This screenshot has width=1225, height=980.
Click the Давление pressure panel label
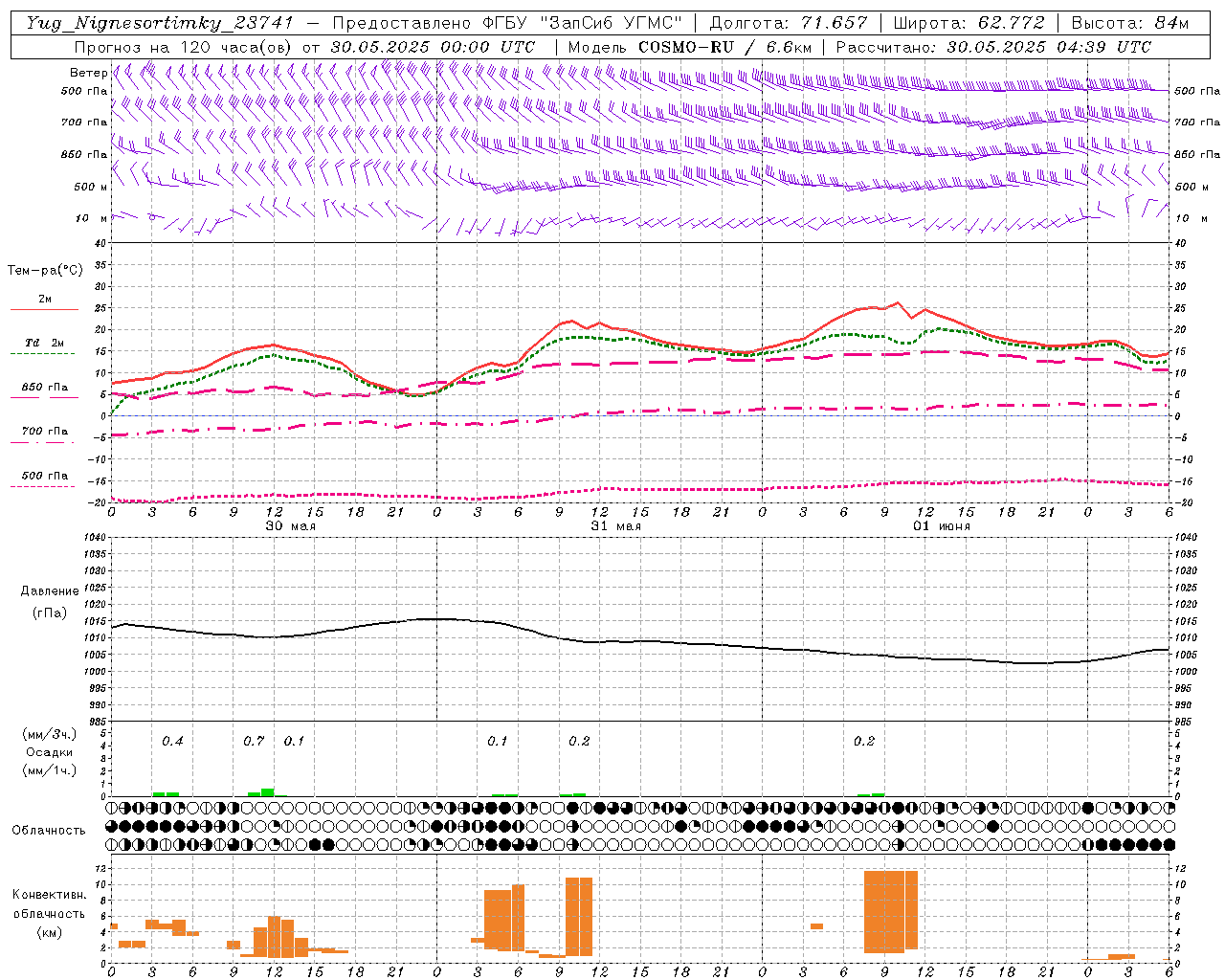coord(50,591)
